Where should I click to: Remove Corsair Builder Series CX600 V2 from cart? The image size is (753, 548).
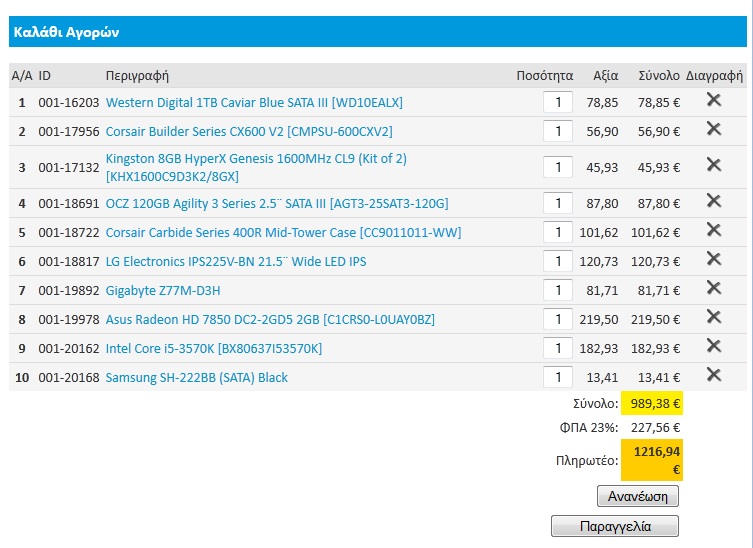click(x=714, y=129)
